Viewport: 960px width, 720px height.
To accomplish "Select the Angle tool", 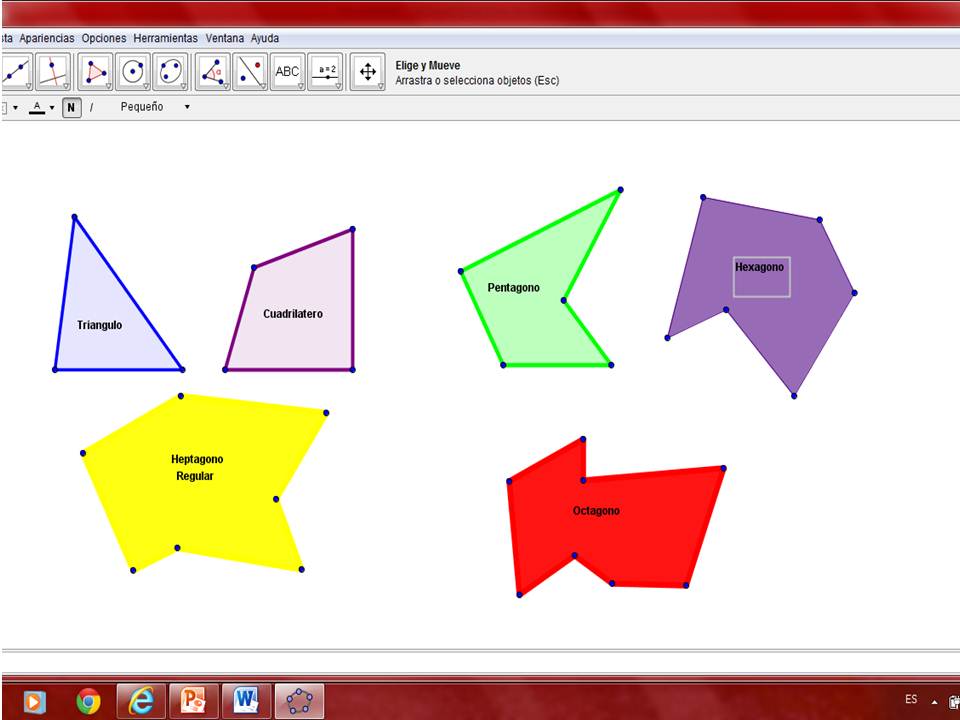I will 212,72.
